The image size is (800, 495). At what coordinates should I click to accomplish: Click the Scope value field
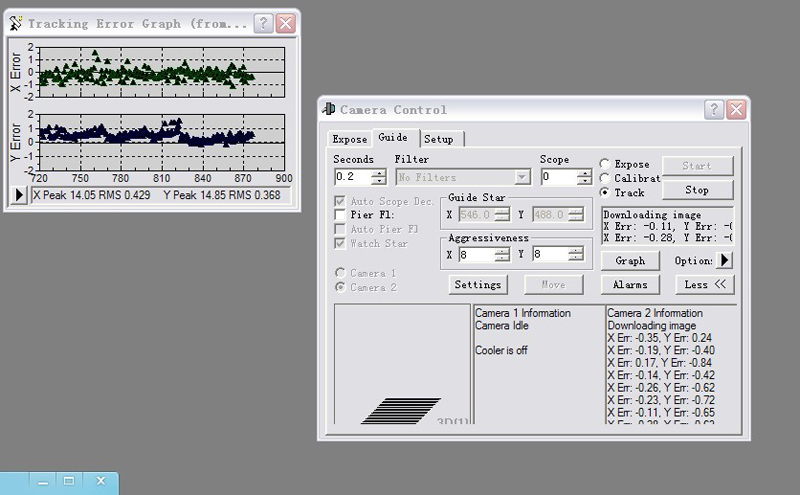pos(559,177)
